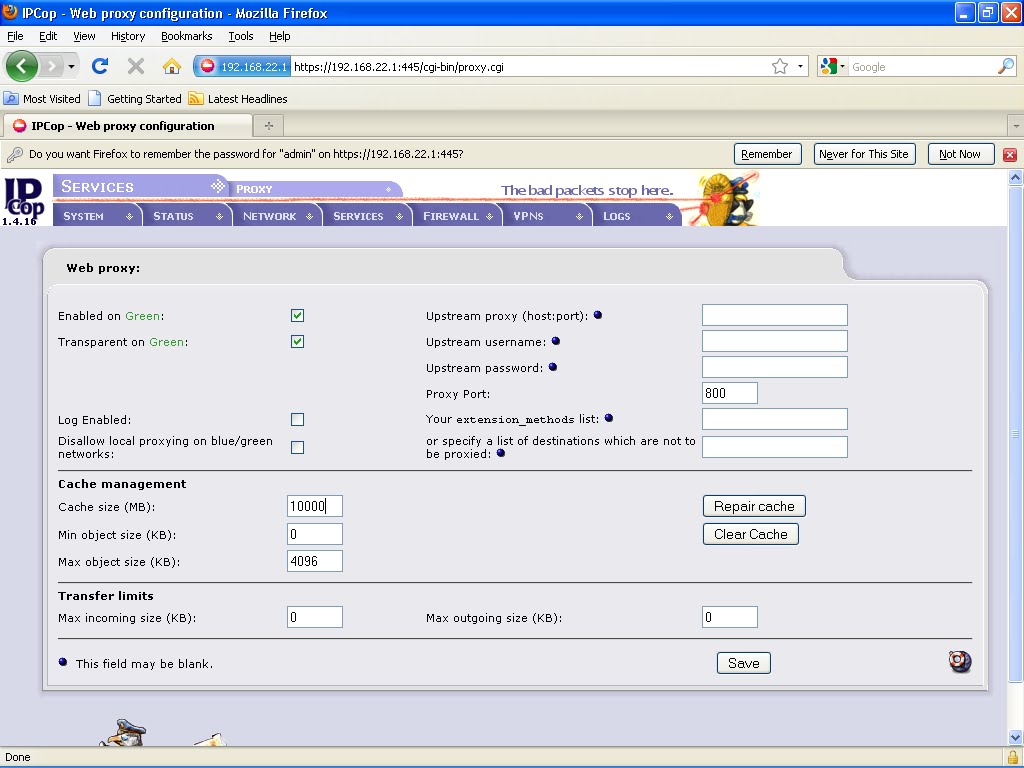
Task: Open the Google search engine selector
Action: pyautogui.click(x=833, y=67)
